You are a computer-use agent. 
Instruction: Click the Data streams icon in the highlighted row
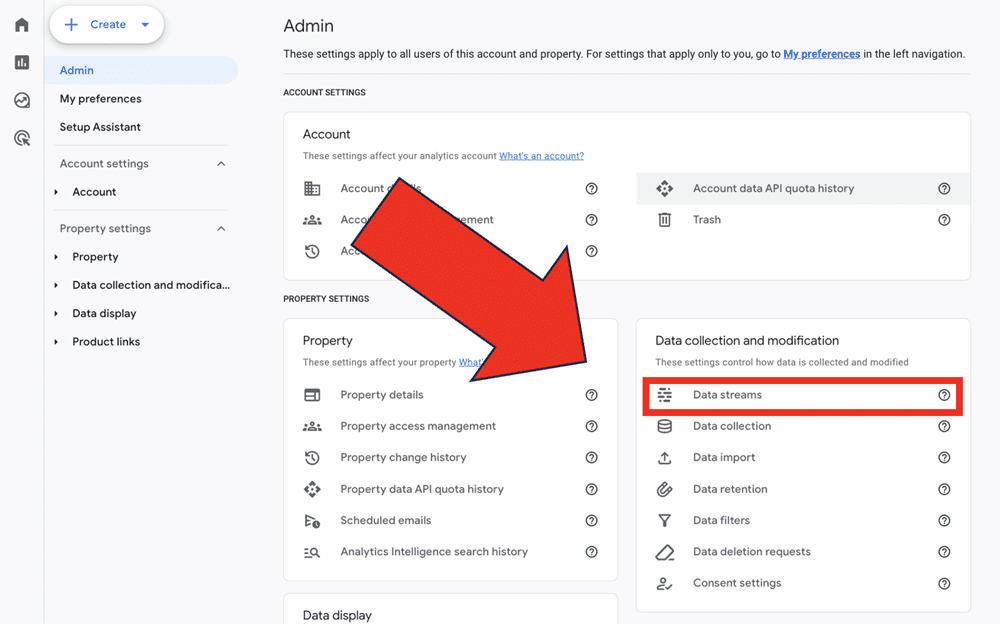pos(665,395)
